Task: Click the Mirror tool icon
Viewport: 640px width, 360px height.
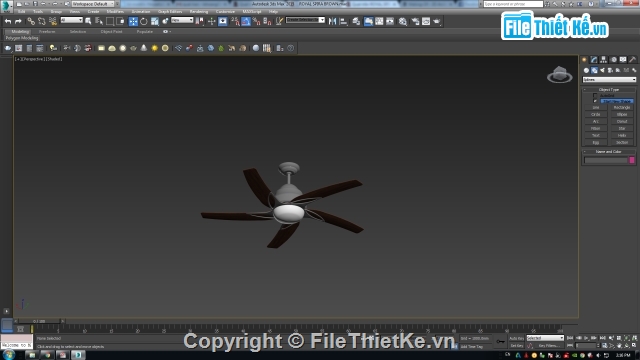Action: coord(333,21)
